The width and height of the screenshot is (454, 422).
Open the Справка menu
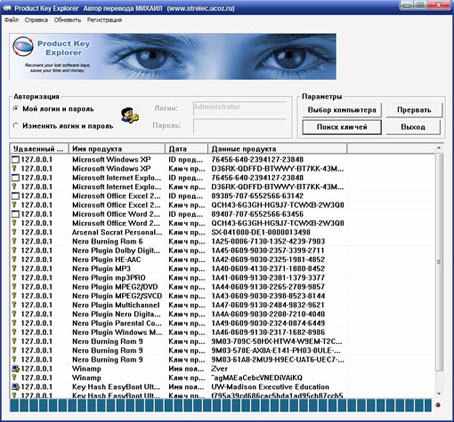point(36,20)
